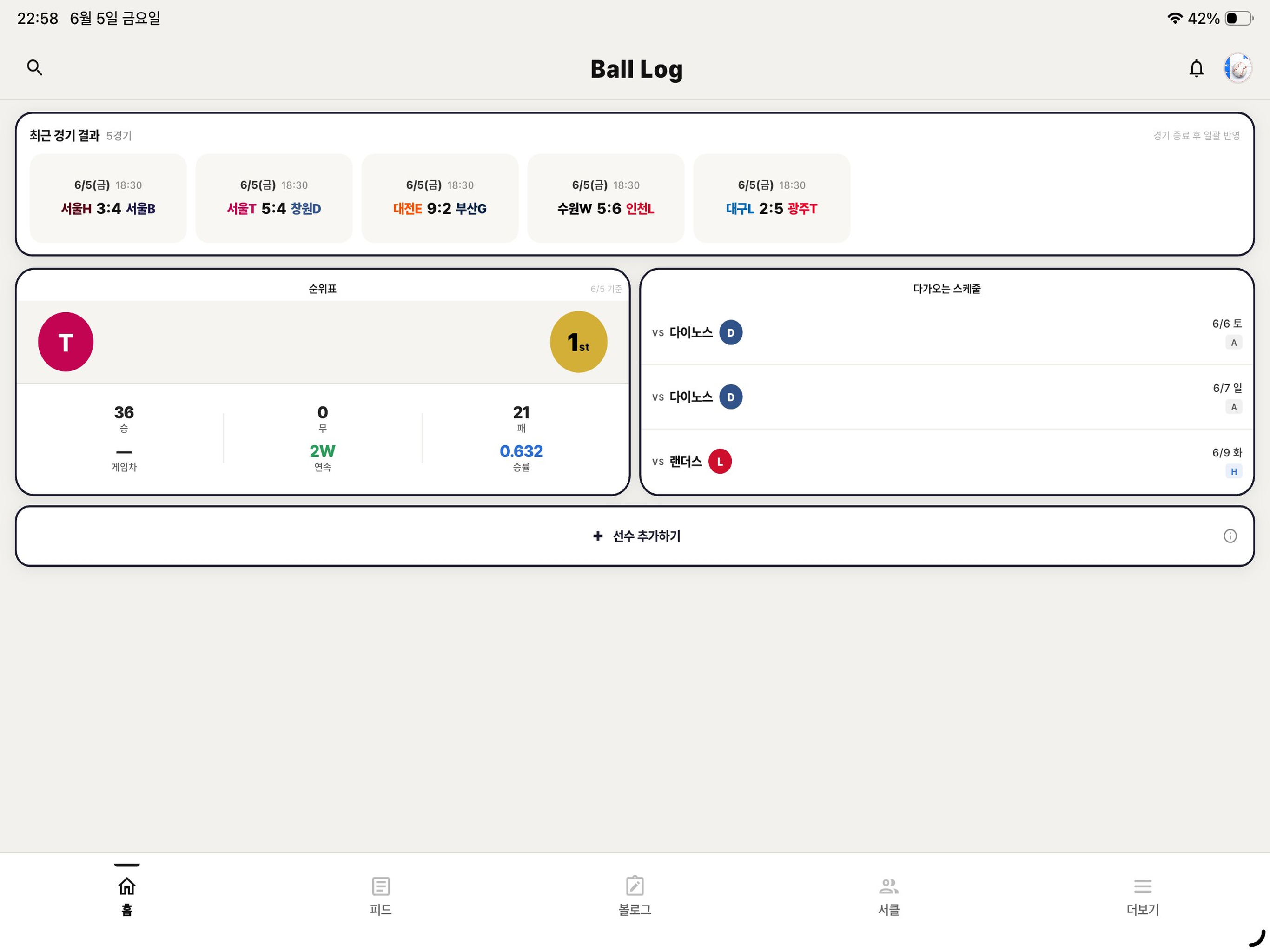The width and height of the screenshot is (1270, 952).
Task: Tap the D logo on 6/7 game
Action: pos(730,397)
